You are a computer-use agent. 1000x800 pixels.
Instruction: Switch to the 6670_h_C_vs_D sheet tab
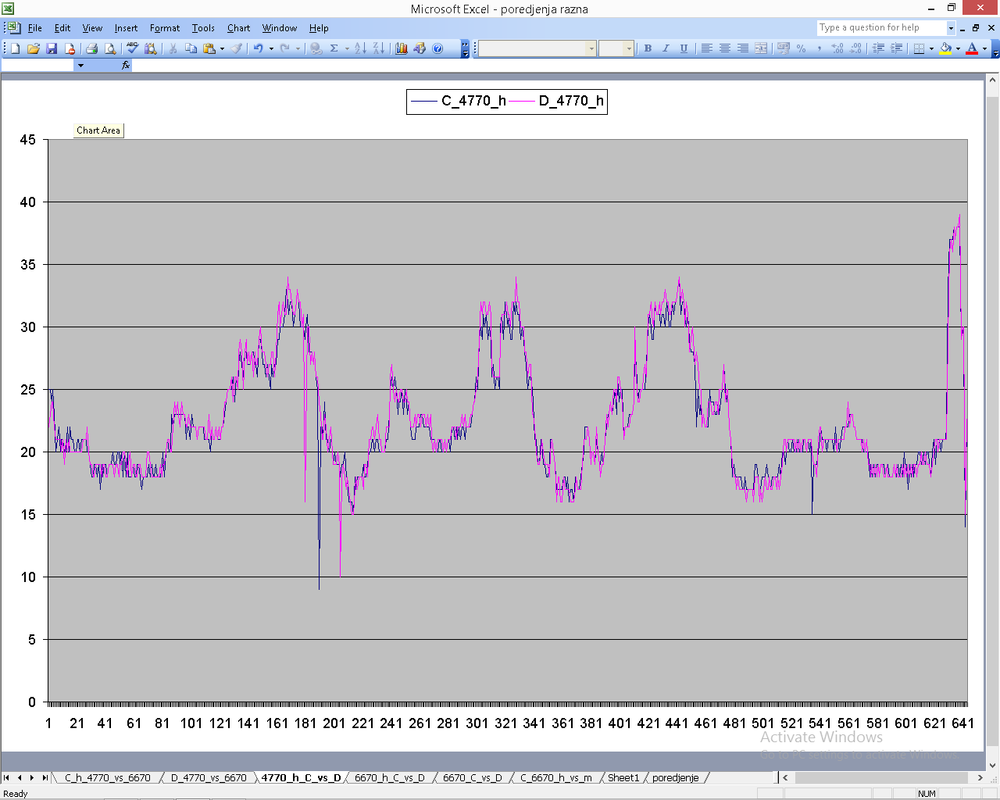(x=390, y=777)
